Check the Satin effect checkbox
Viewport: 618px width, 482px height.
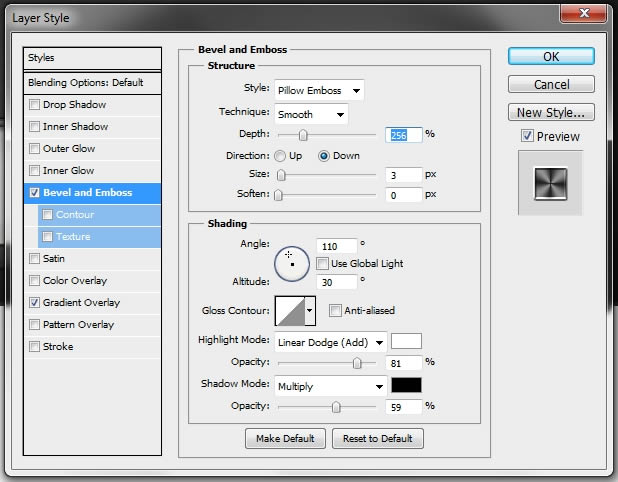[x=35, y=259]
